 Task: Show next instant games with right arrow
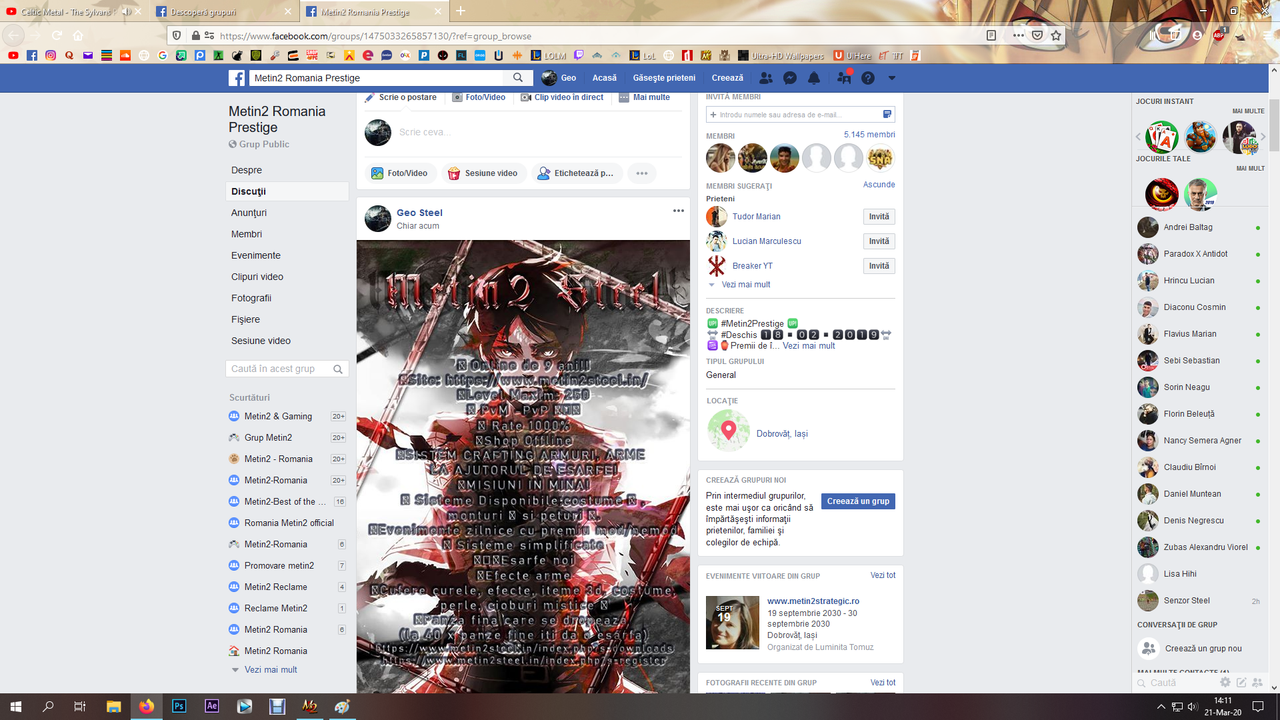click(x=1263, y=138)
